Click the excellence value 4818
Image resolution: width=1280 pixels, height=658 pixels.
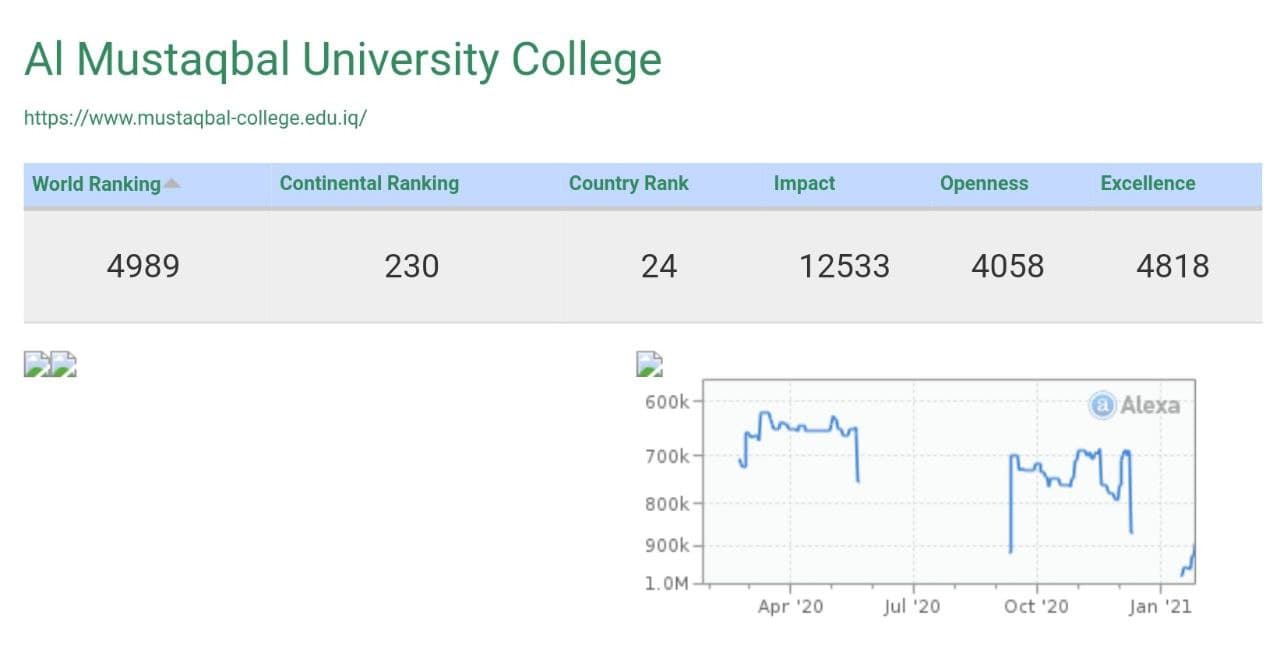[1172, 267]
